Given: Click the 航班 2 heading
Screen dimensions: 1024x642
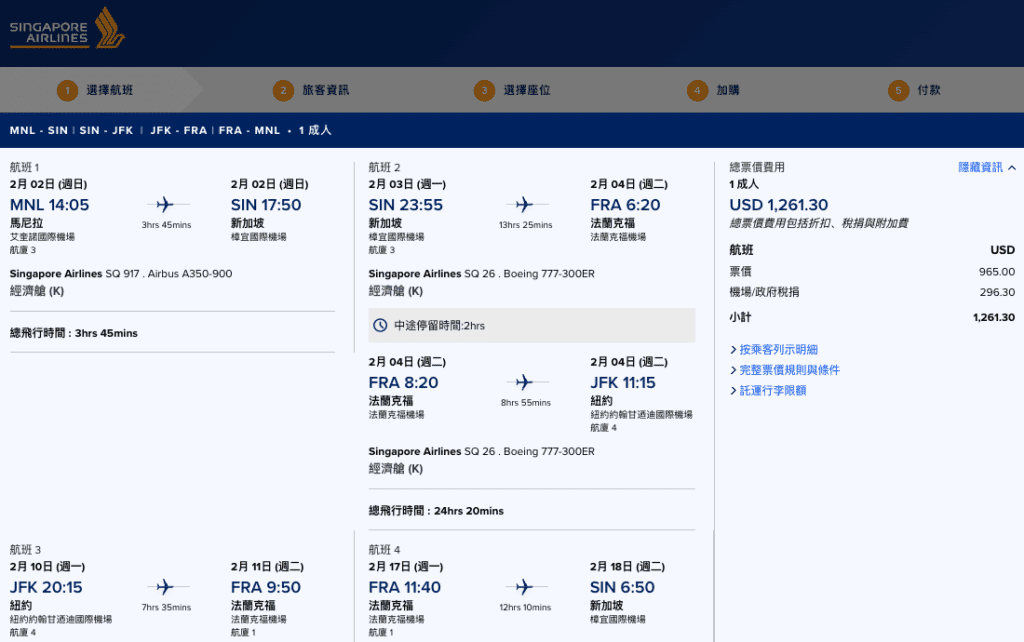Looking at the screenshot, I should click(384, 167).
